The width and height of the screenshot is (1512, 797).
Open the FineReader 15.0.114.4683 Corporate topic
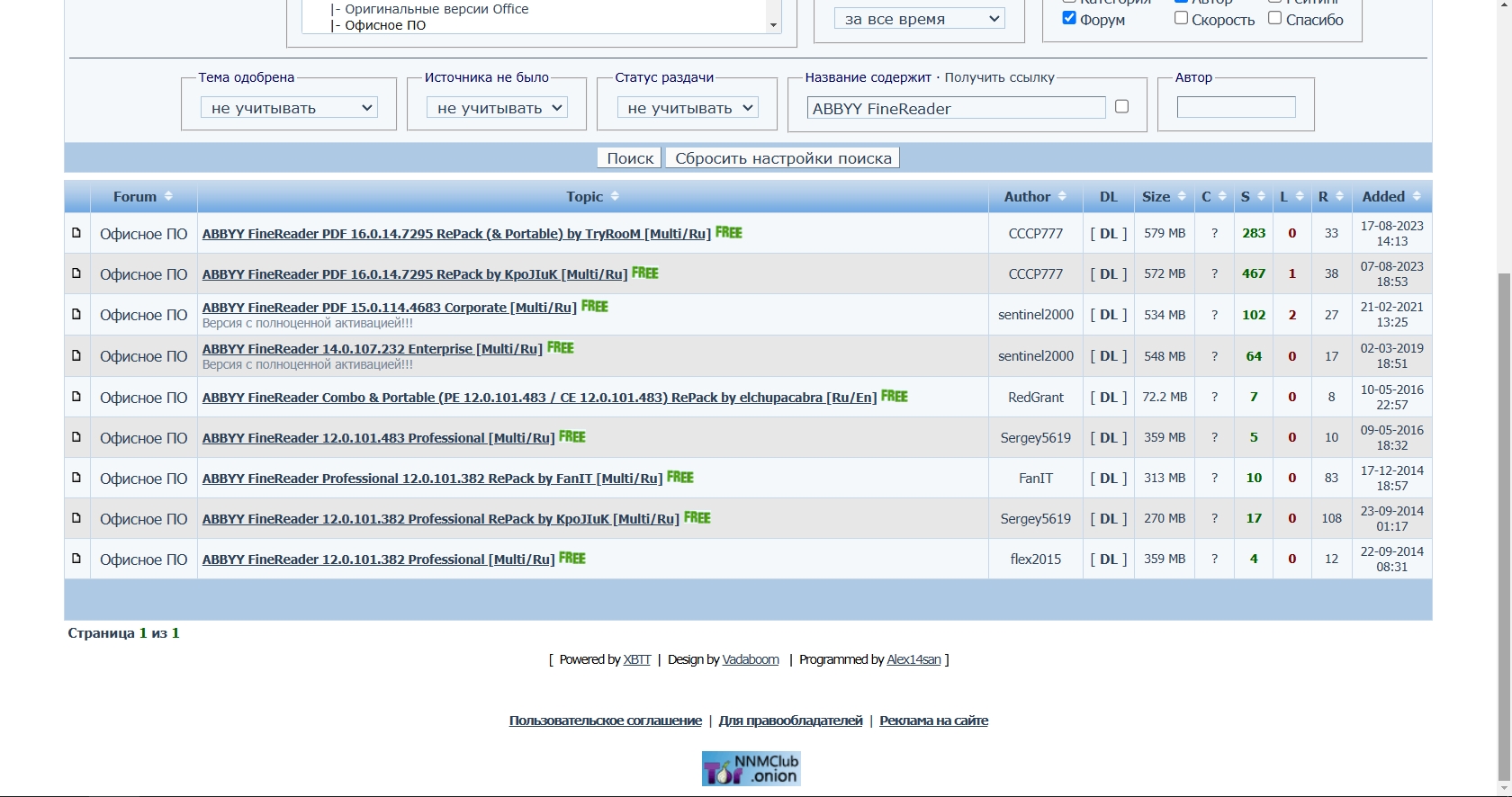pyautogui.click(x=389, y=308)
